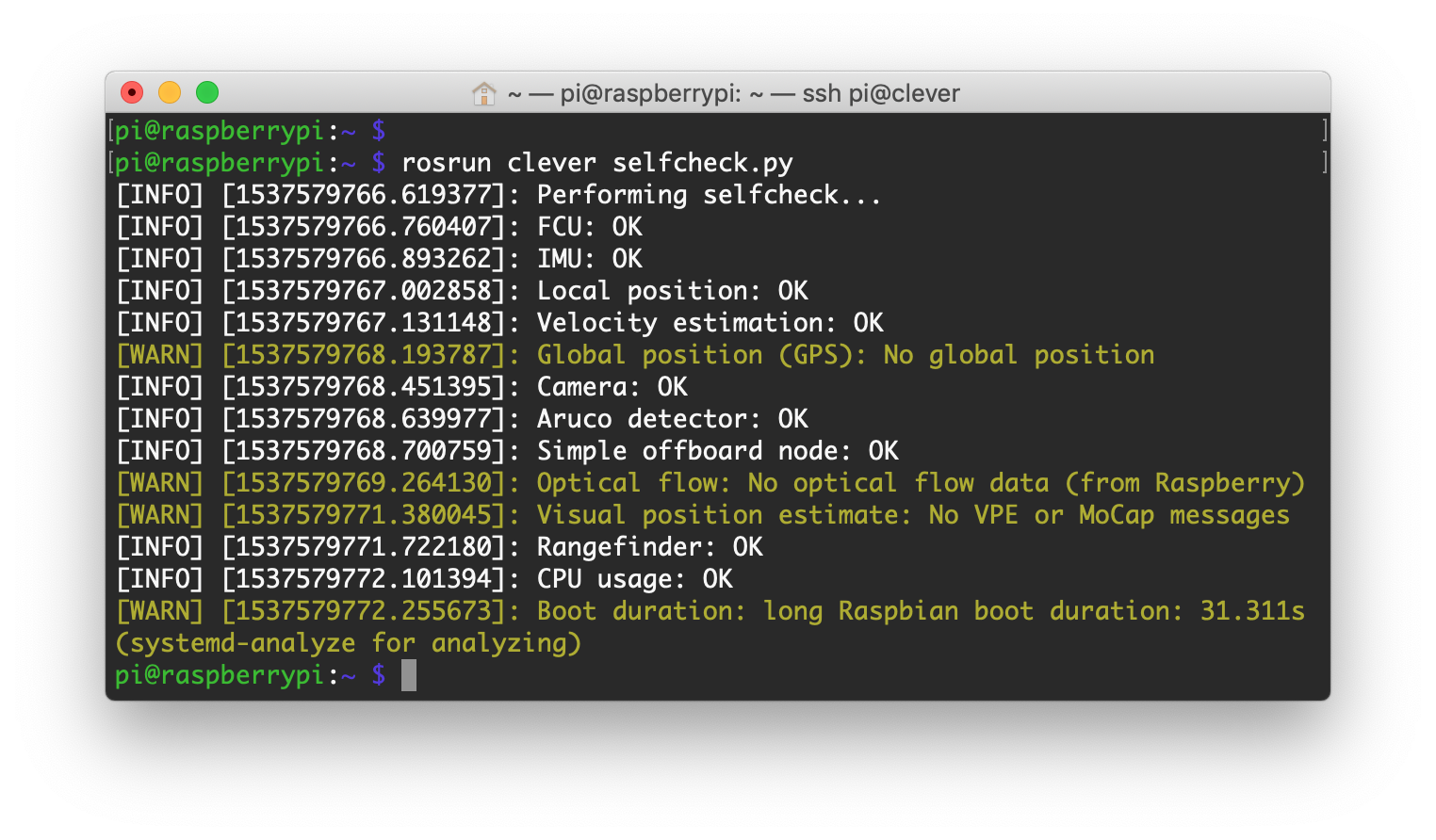
Task: Click the 'Rangefinder: OK' log line
Action: (x=649, y=547)
